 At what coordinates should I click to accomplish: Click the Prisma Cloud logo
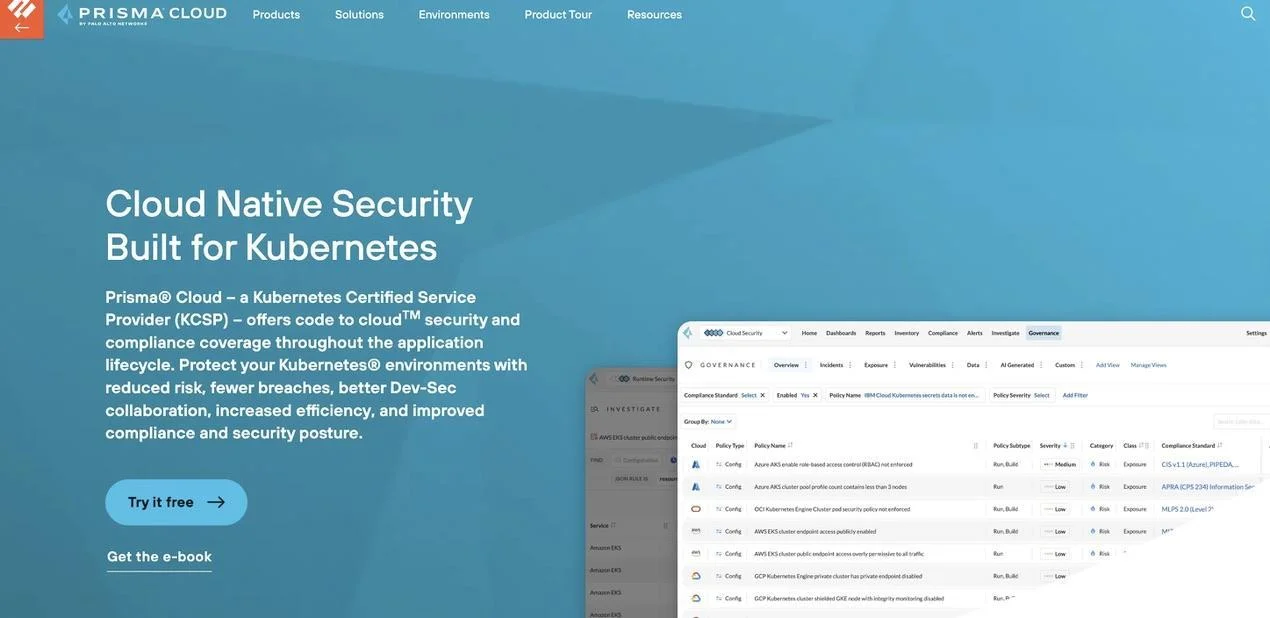tap(142, 14)
